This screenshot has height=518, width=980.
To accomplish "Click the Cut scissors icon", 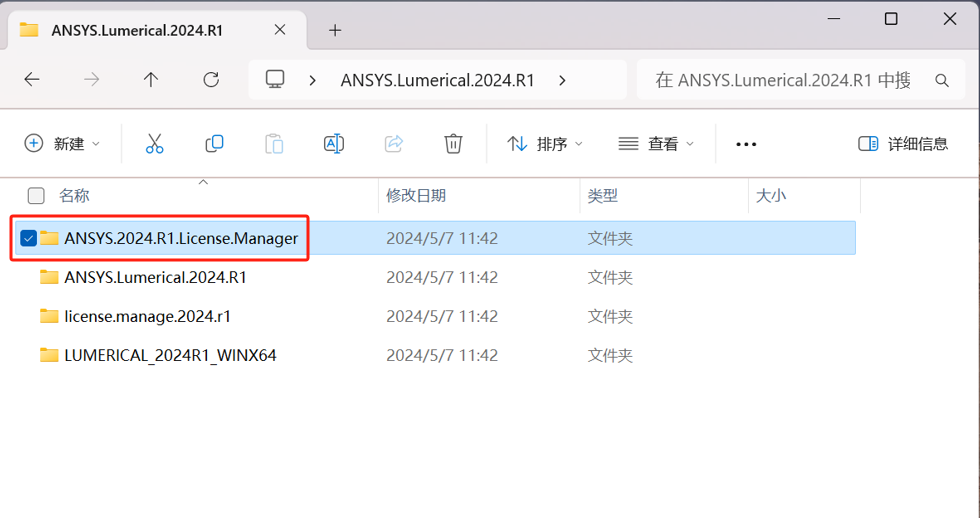I will click(154, 144).
